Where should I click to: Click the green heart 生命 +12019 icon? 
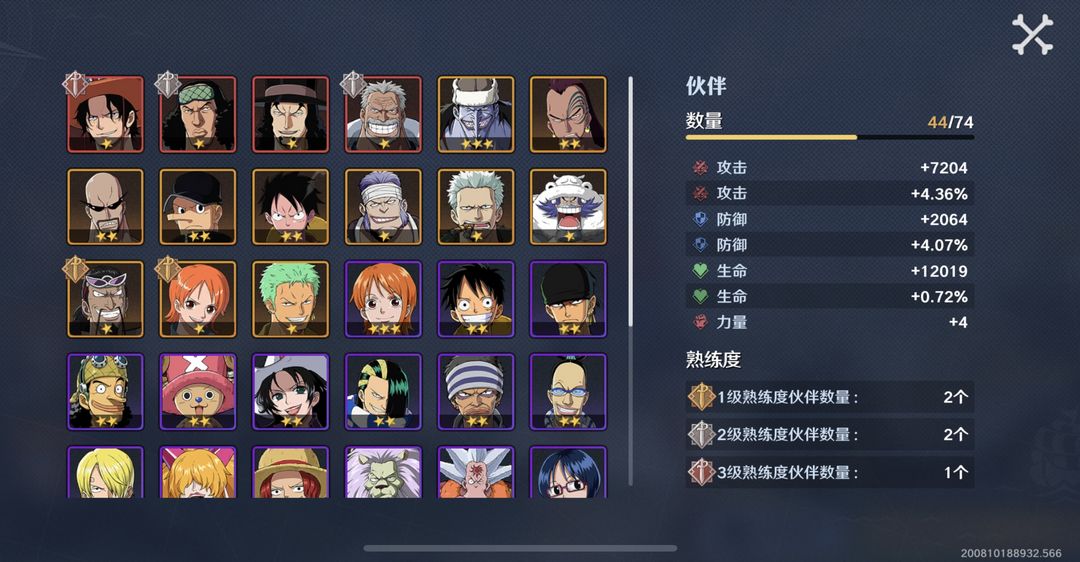click(x=700, y=271)
